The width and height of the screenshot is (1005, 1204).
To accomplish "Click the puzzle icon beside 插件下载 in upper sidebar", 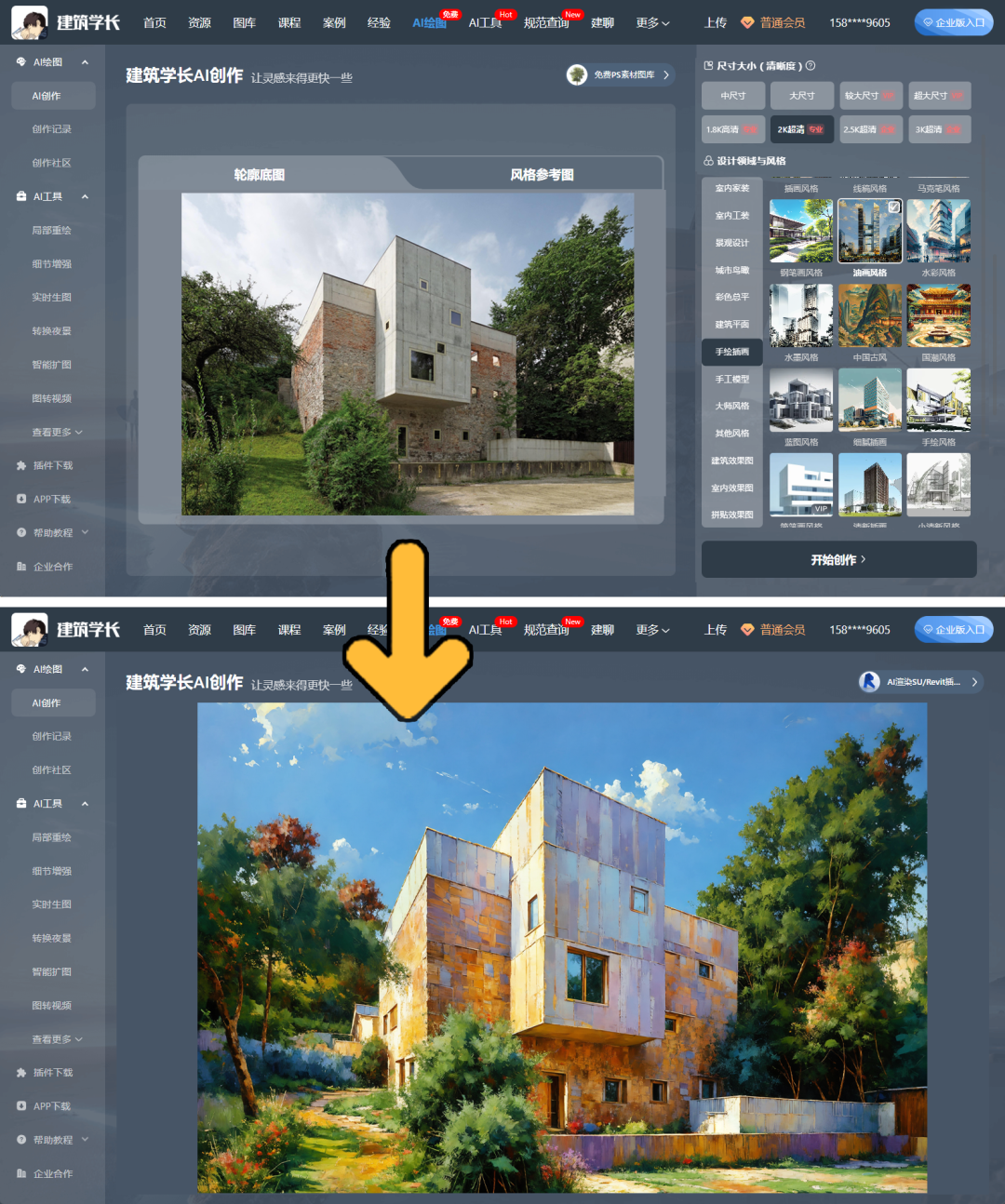I will 21,465.
